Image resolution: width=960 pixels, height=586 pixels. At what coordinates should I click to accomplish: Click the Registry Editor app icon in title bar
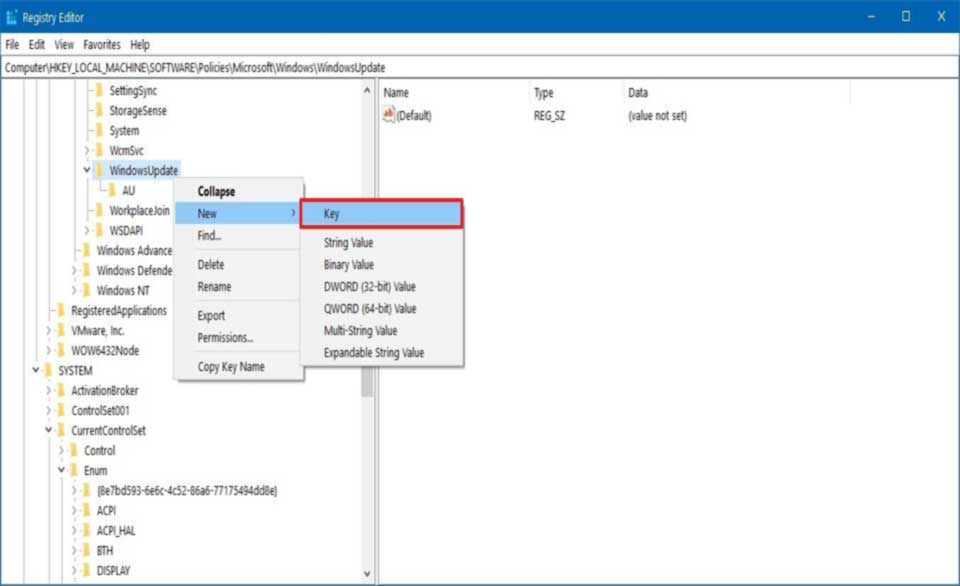(x=11, y=17)
